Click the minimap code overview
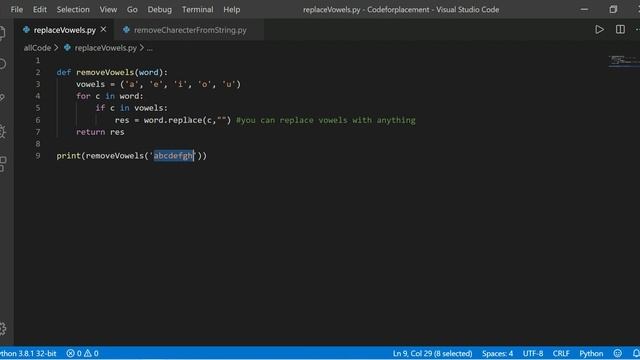This screenshot has width=640, height=360. (x=624, y=61)
